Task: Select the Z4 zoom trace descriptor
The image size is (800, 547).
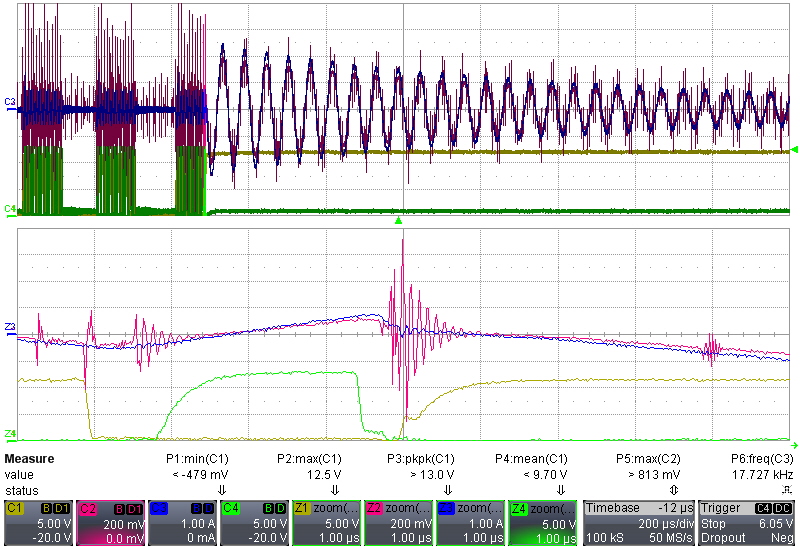Action: [x=542, y=523]
